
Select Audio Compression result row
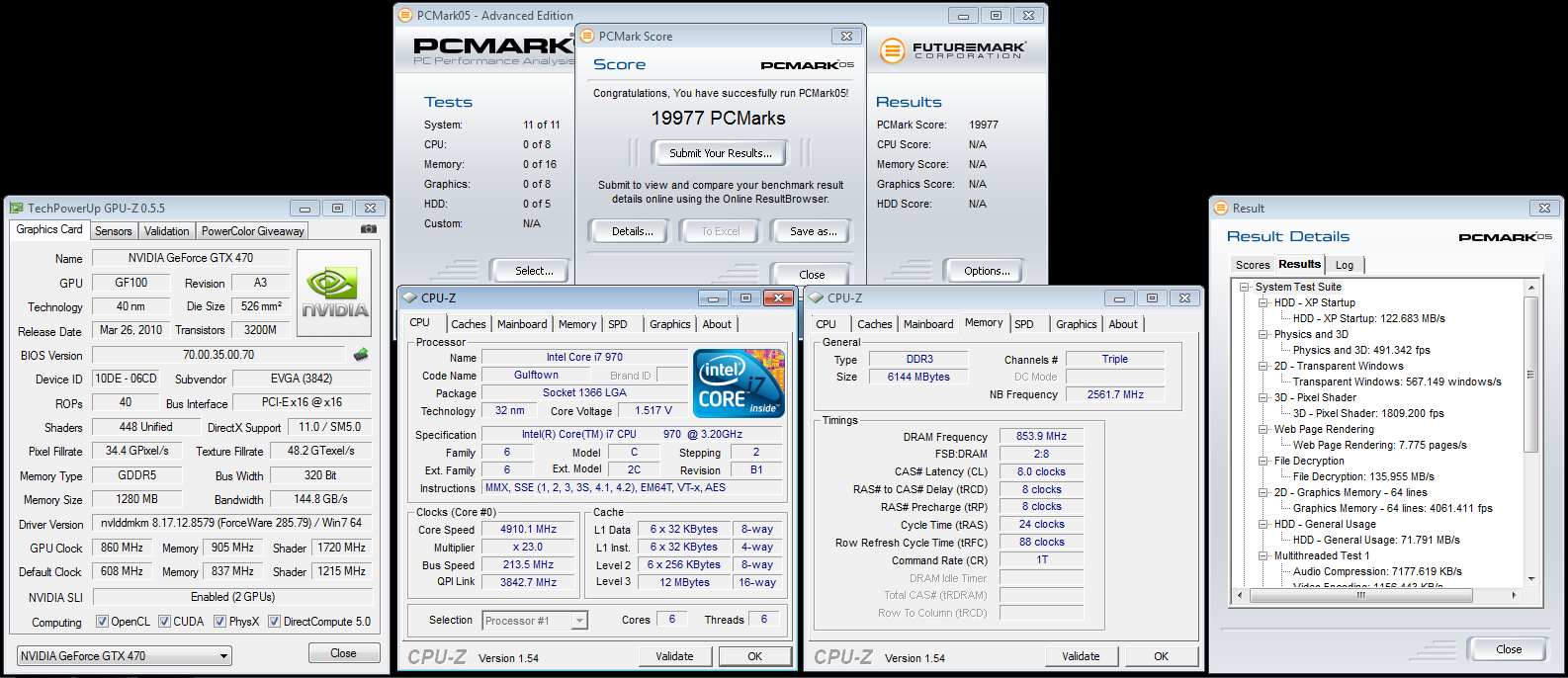[1377, 571]
